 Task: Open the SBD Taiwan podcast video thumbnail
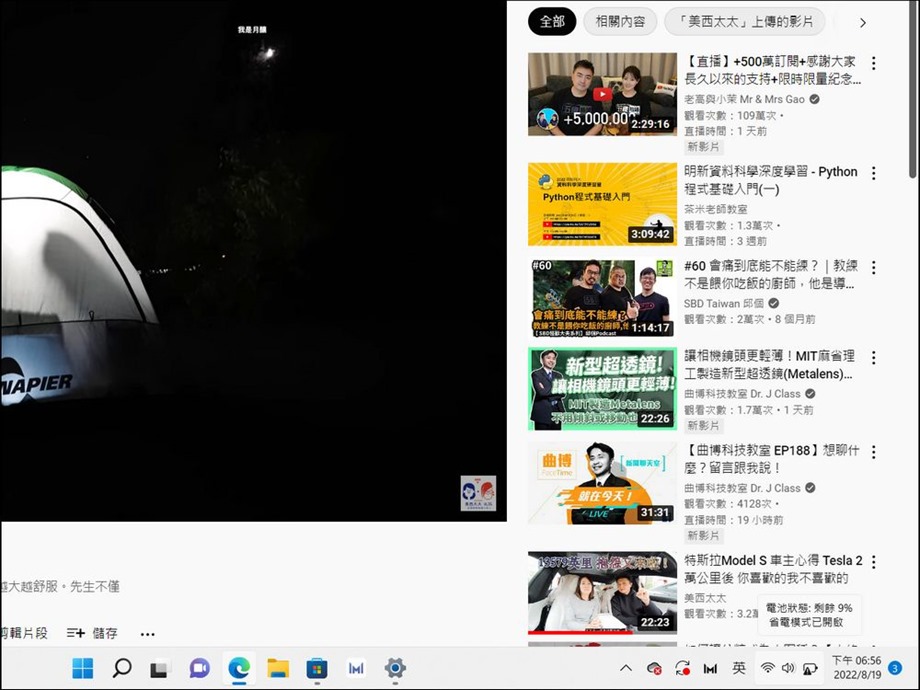[600, 297]
